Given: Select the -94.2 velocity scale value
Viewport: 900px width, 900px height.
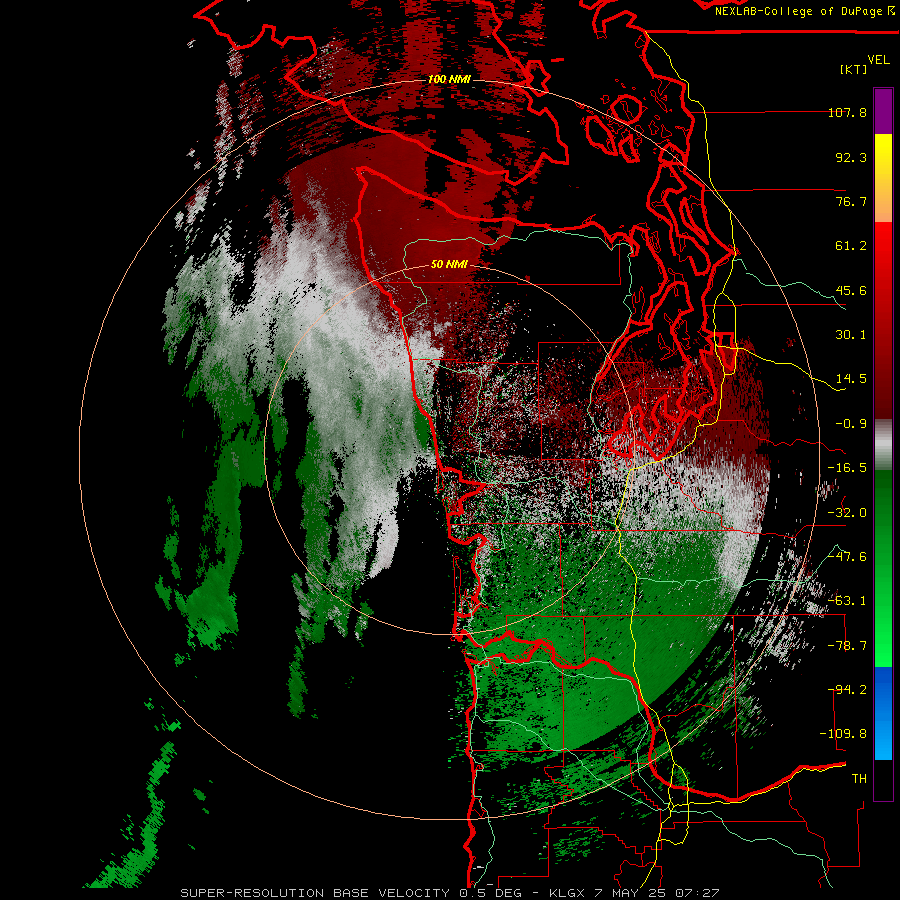Looking at the screenshot, I should point(847,690).
